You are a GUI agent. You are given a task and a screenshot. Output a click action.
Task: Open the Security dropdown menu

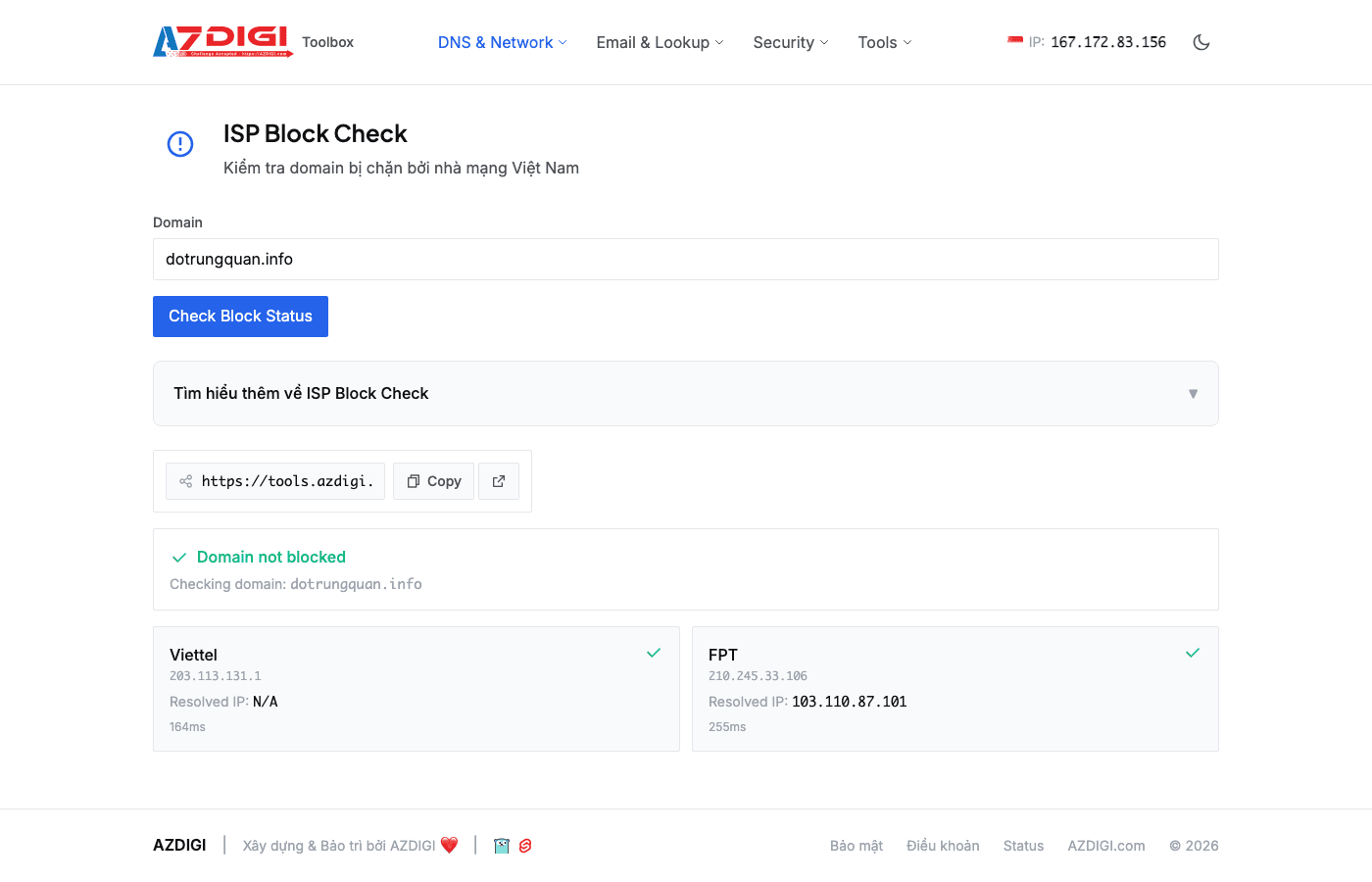[x=790, y=42]
